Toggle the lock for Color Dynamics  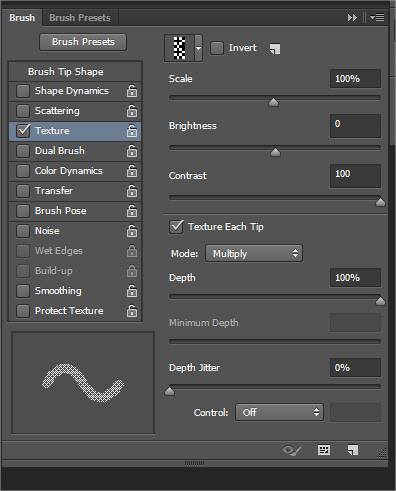(x=132, y=171)
